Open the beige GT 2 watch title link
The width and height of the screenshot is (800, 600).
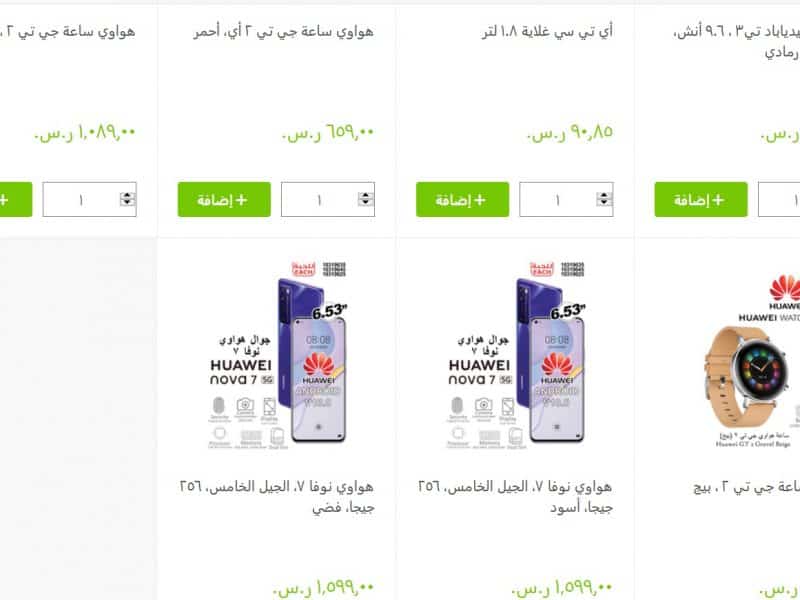click(x=746, y=487)
